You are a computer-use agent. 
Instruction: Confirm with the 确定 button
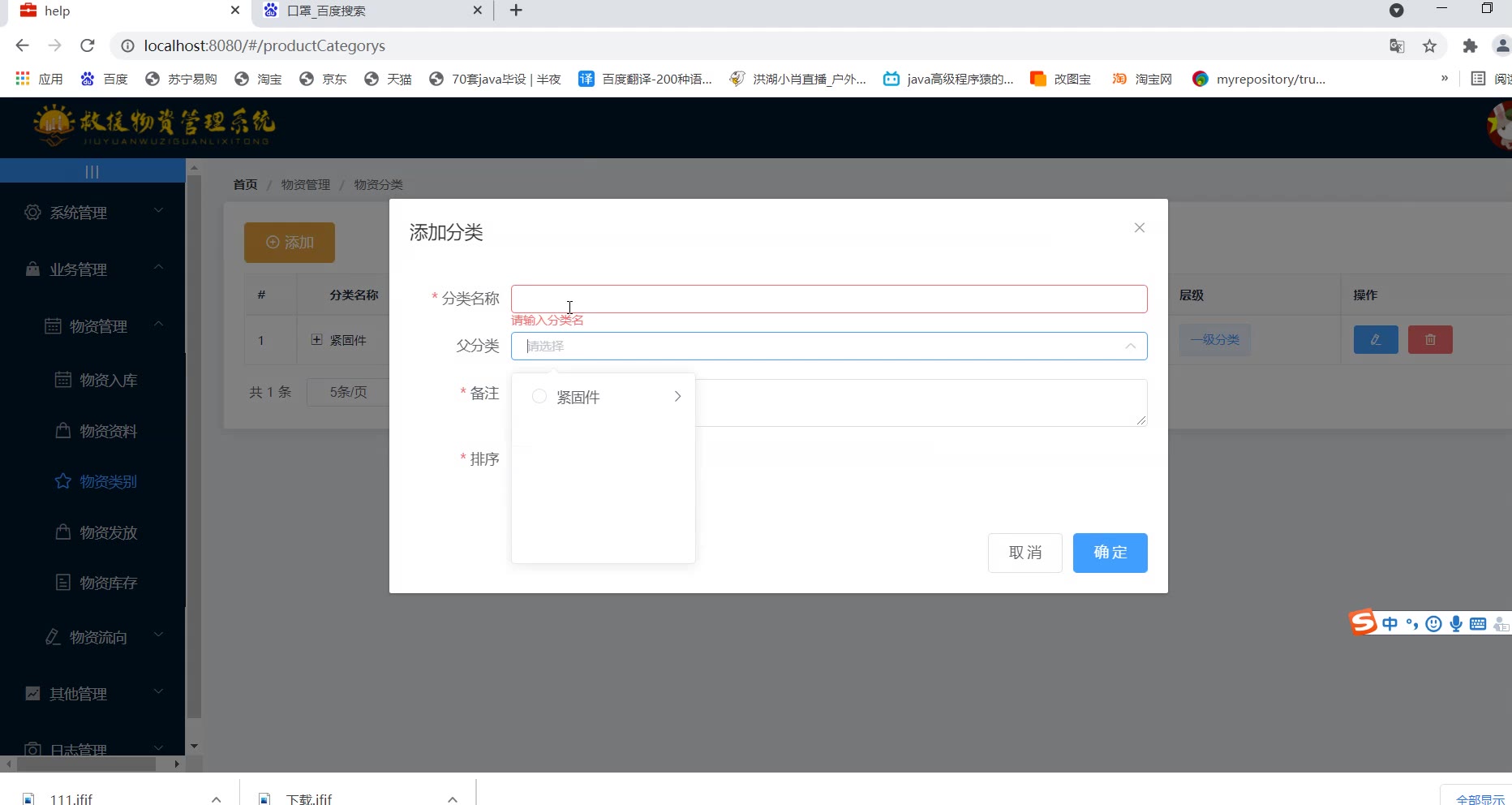pyautogui.click(x=1110, y=553)
